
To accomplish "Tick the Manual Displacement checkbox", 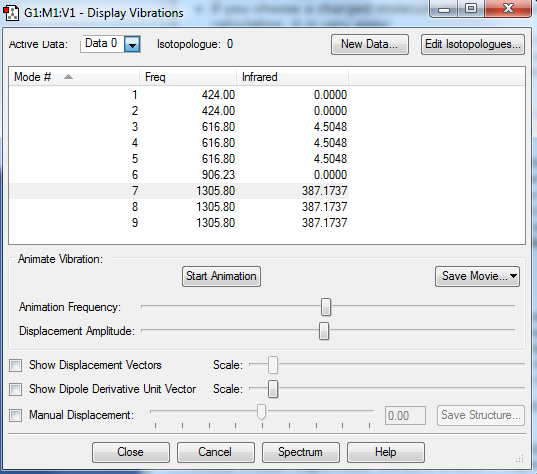I will pyautogui.click(x=16, y=415).
